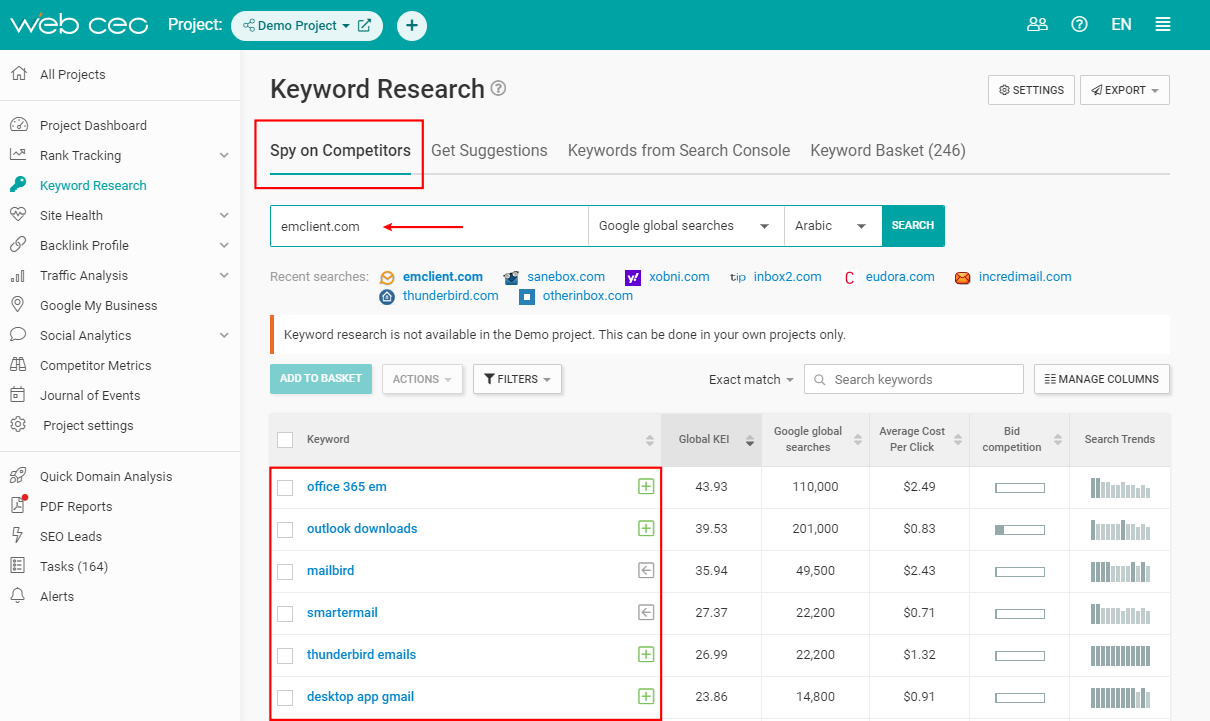Screen dimensions: 1210x721
Task: Add 'desktop app gmail' via plus icon
Action: click(646, 697)
